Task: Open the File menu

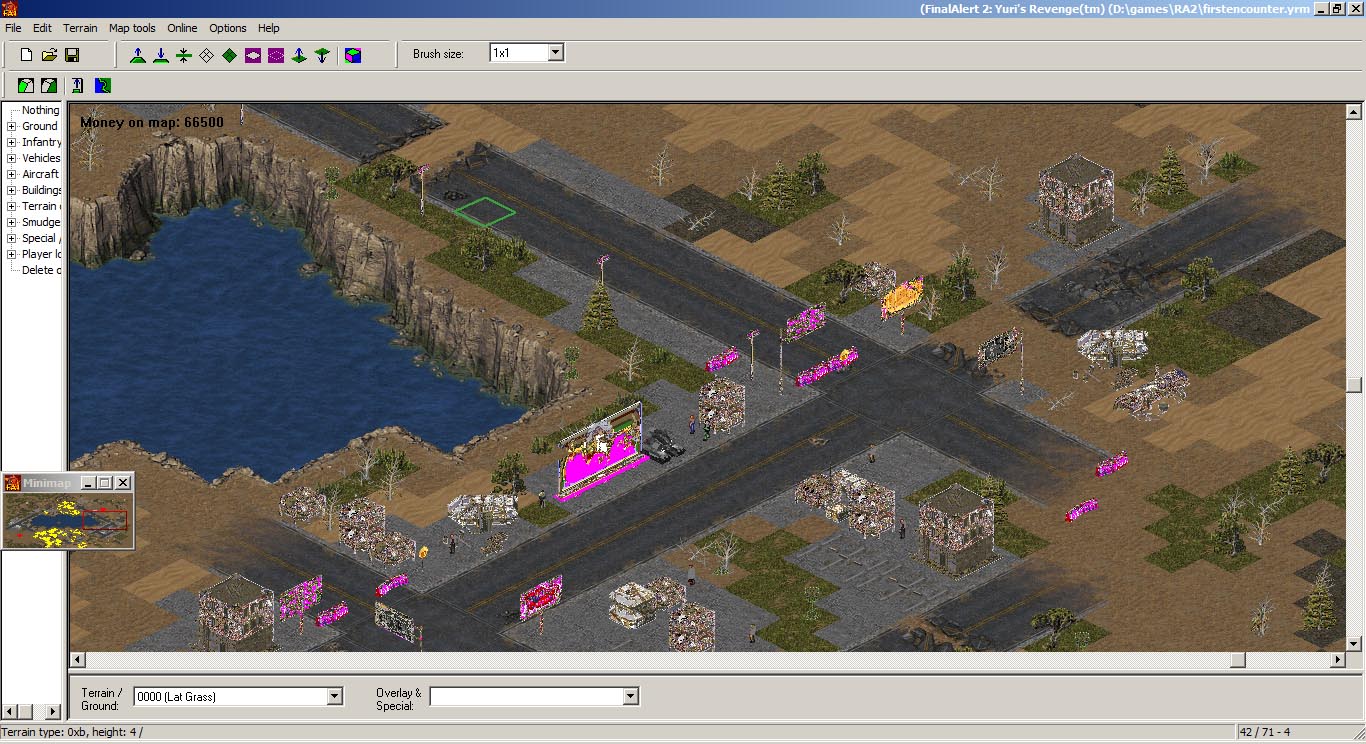Action: [x=13, y=28]
